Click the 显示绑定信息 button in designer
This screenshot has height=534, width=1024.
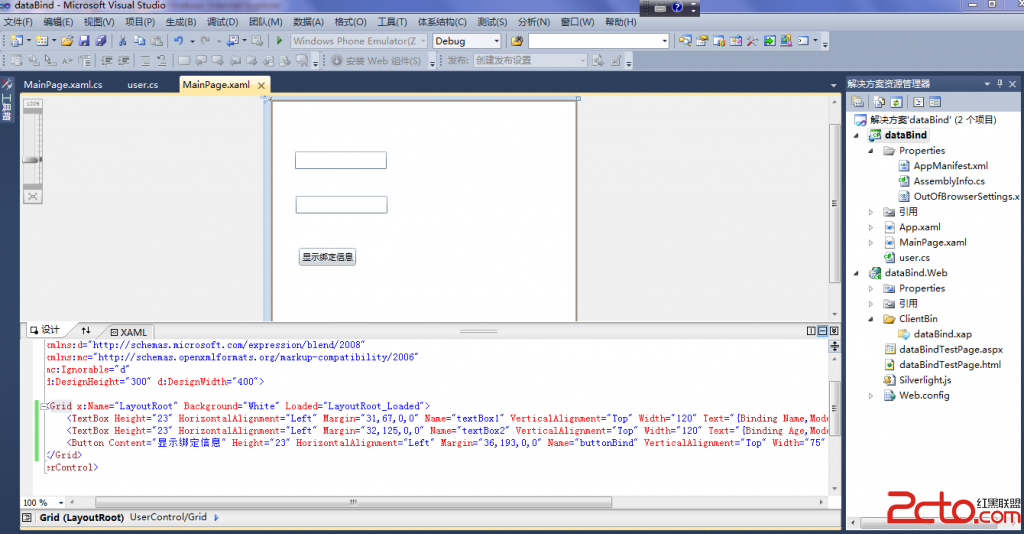click(x=327, y=257)
